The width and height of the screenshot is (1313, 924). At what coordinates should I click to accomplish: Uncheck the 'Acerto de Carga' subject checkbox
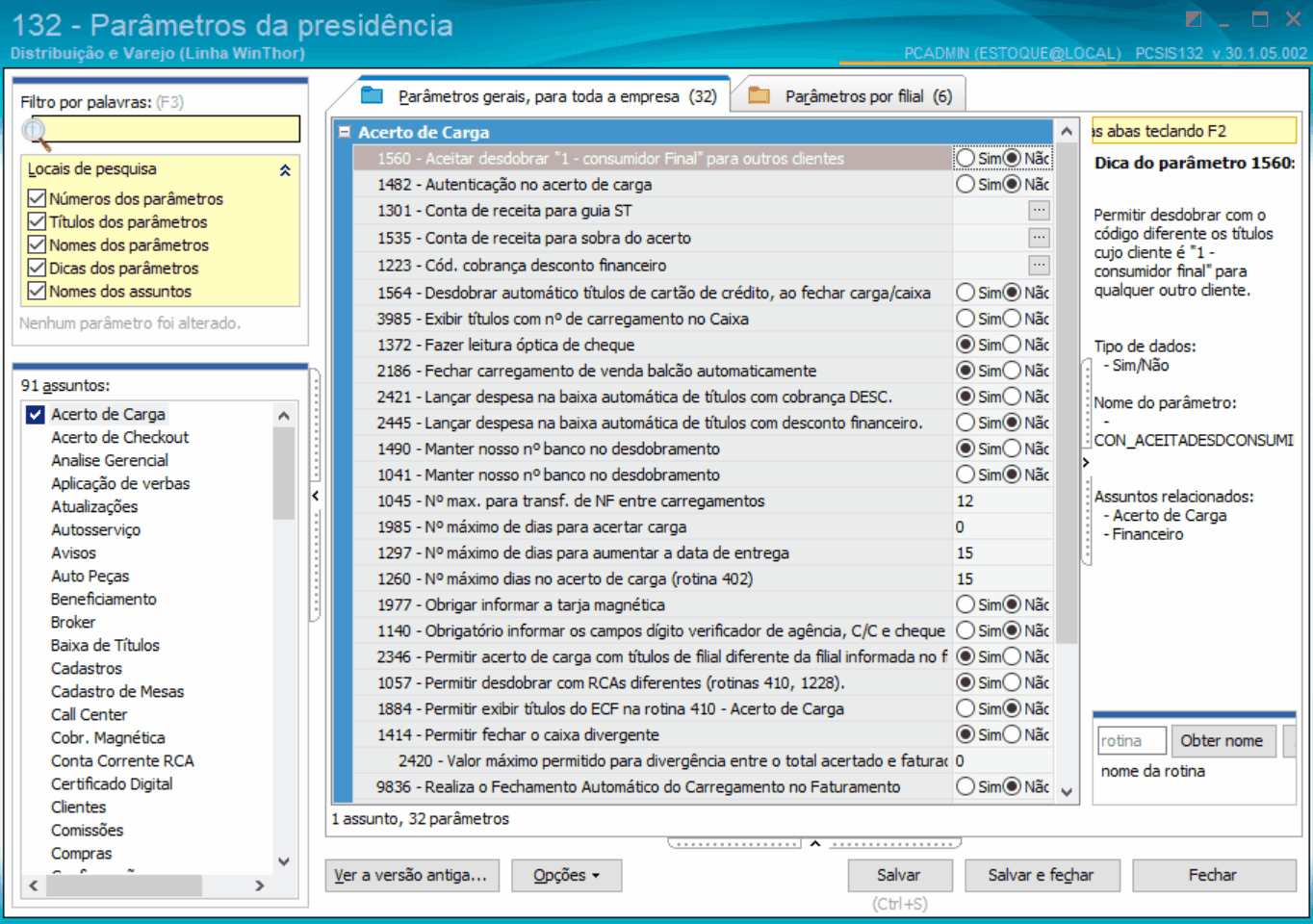[x=36, y=414]
